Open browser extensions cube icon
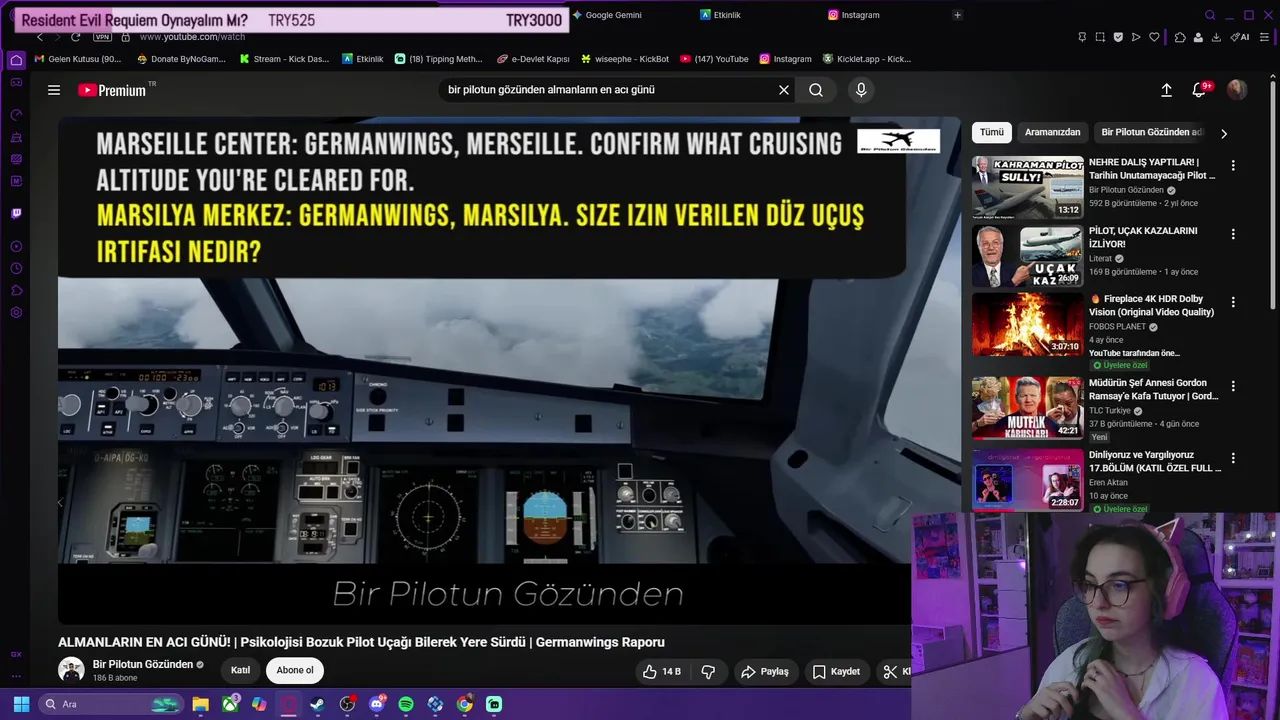1280x720 pixels. (x=1180, y=37)
